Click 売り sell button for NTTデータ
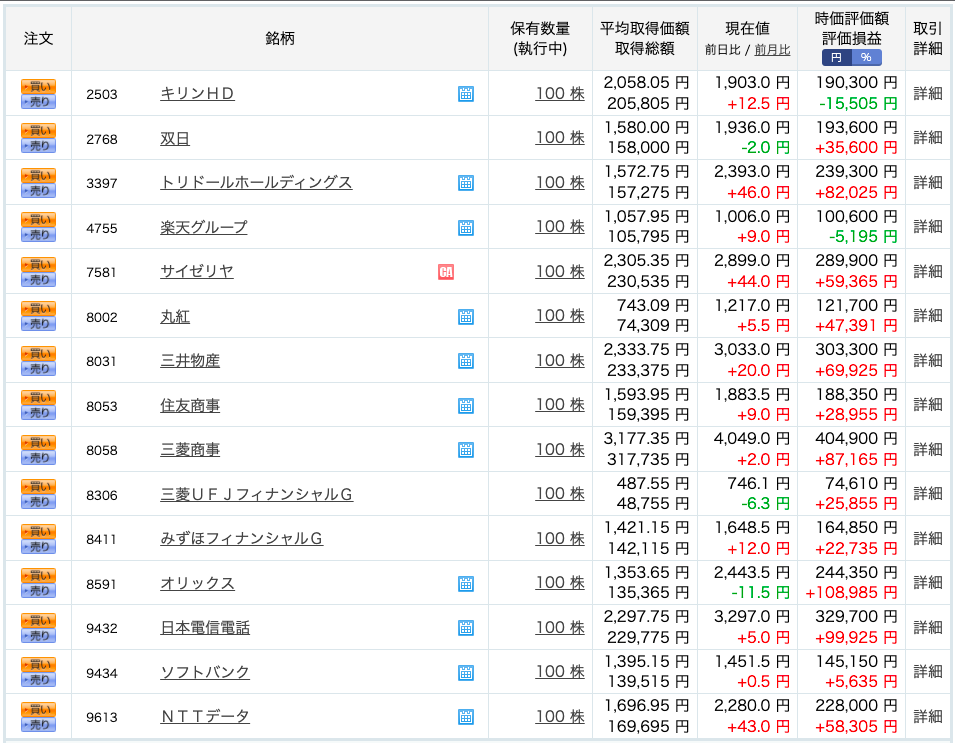Image resolution: width=955 pixels, height=743 pixels. 38,724
